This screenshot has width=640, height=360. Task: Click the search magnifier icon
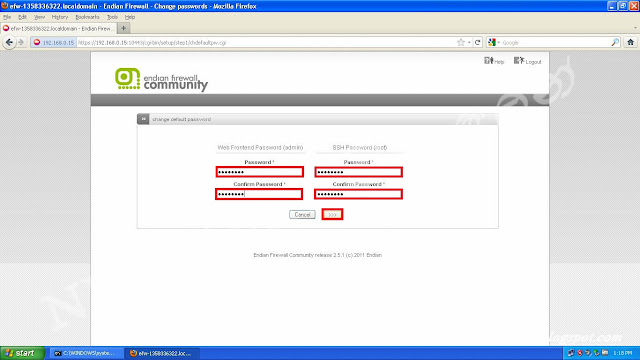pyautogui.click(x=615, y=42)
